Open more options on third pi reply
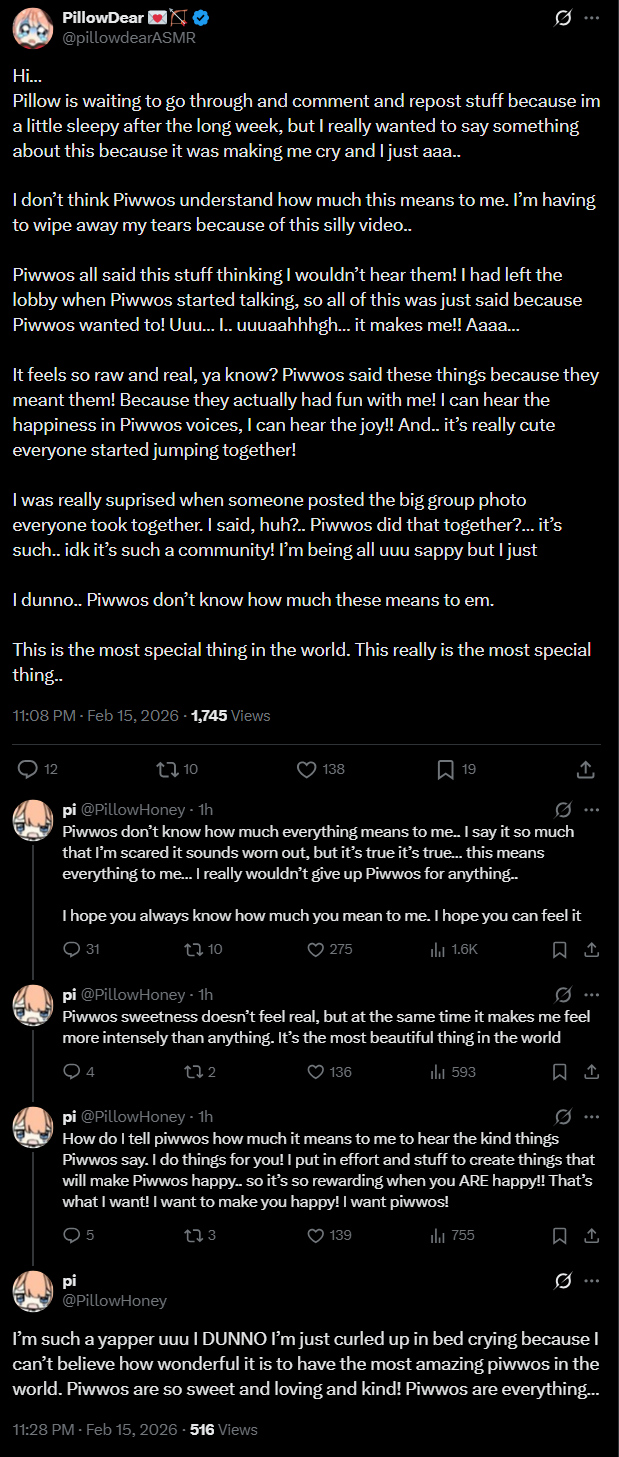The image size is (619, 1457). (592, 1116)
